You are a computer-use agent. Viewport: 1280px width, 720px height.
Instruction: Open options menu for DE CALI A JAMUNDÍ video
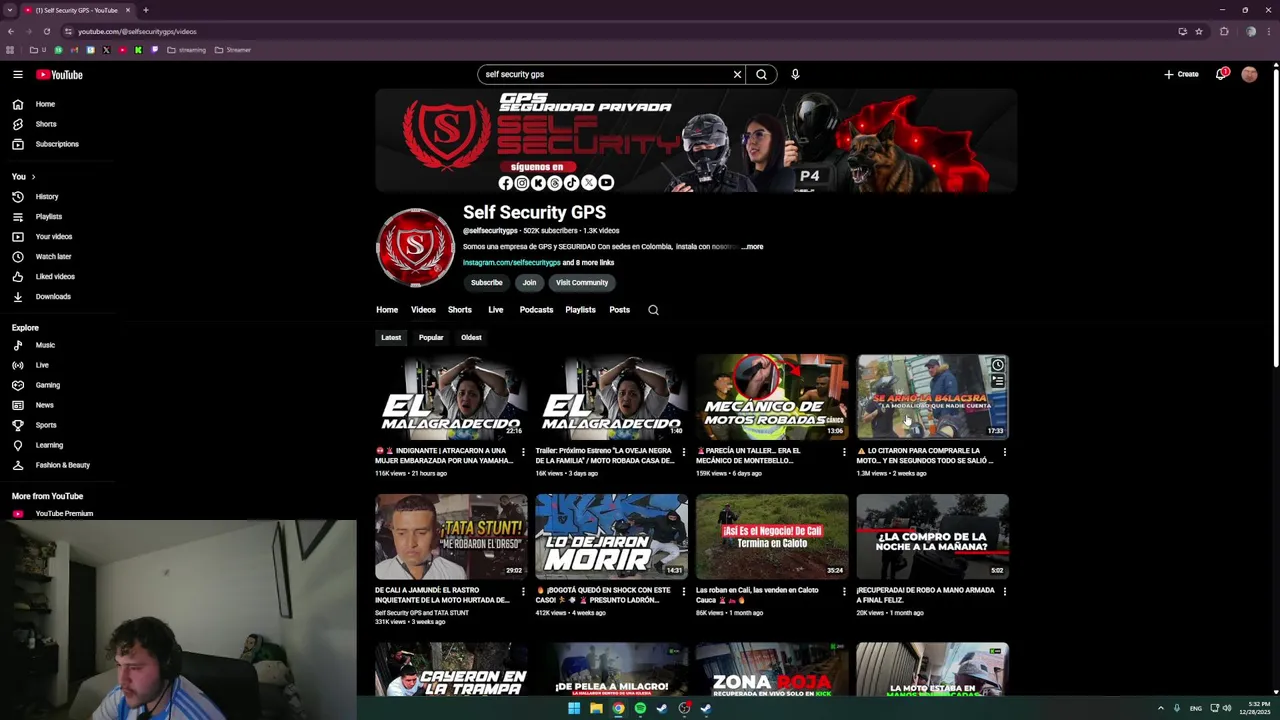pos(523,591)
